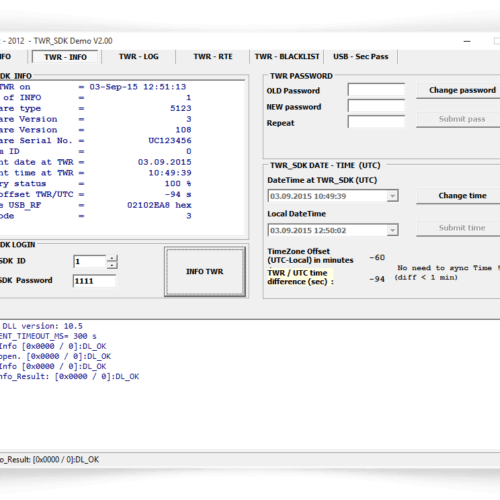Click the TWR_SDK Demo V2.00 window title
This screenshot has height=500, width=500.
[73, 41]
